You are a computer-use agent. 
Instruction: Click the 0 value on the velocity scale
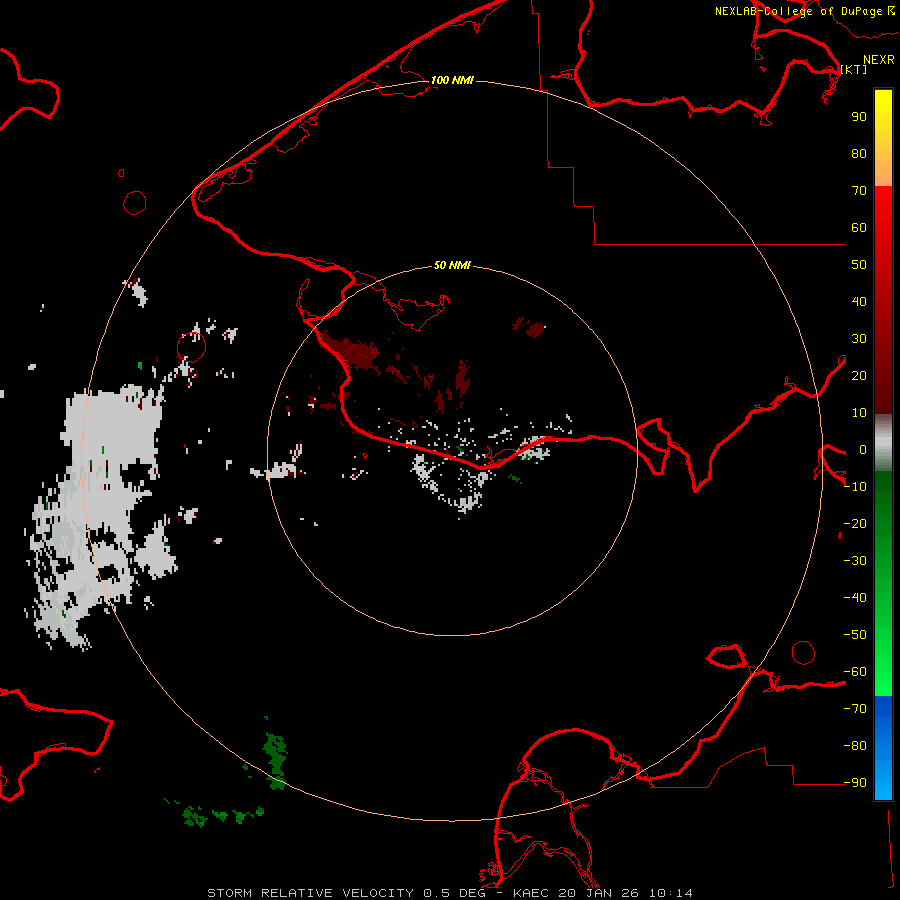[862, 450]
